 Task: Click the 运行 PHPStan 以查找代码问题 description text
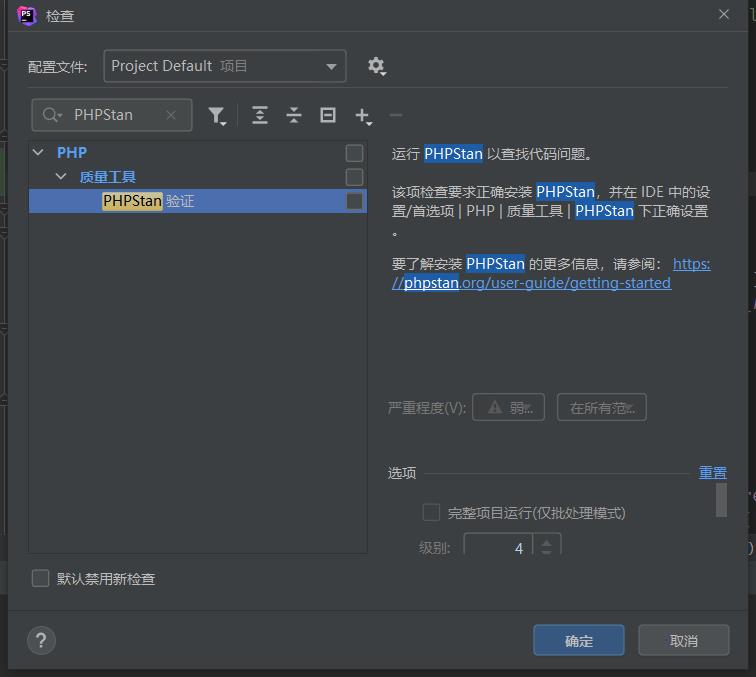[492, 154]
